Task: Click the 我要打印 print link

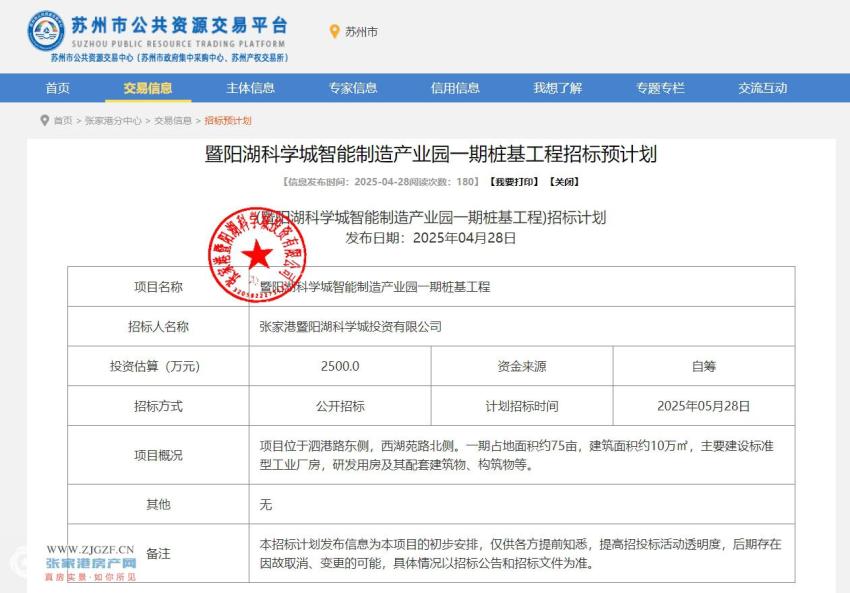Action: (x=514, y=182)
